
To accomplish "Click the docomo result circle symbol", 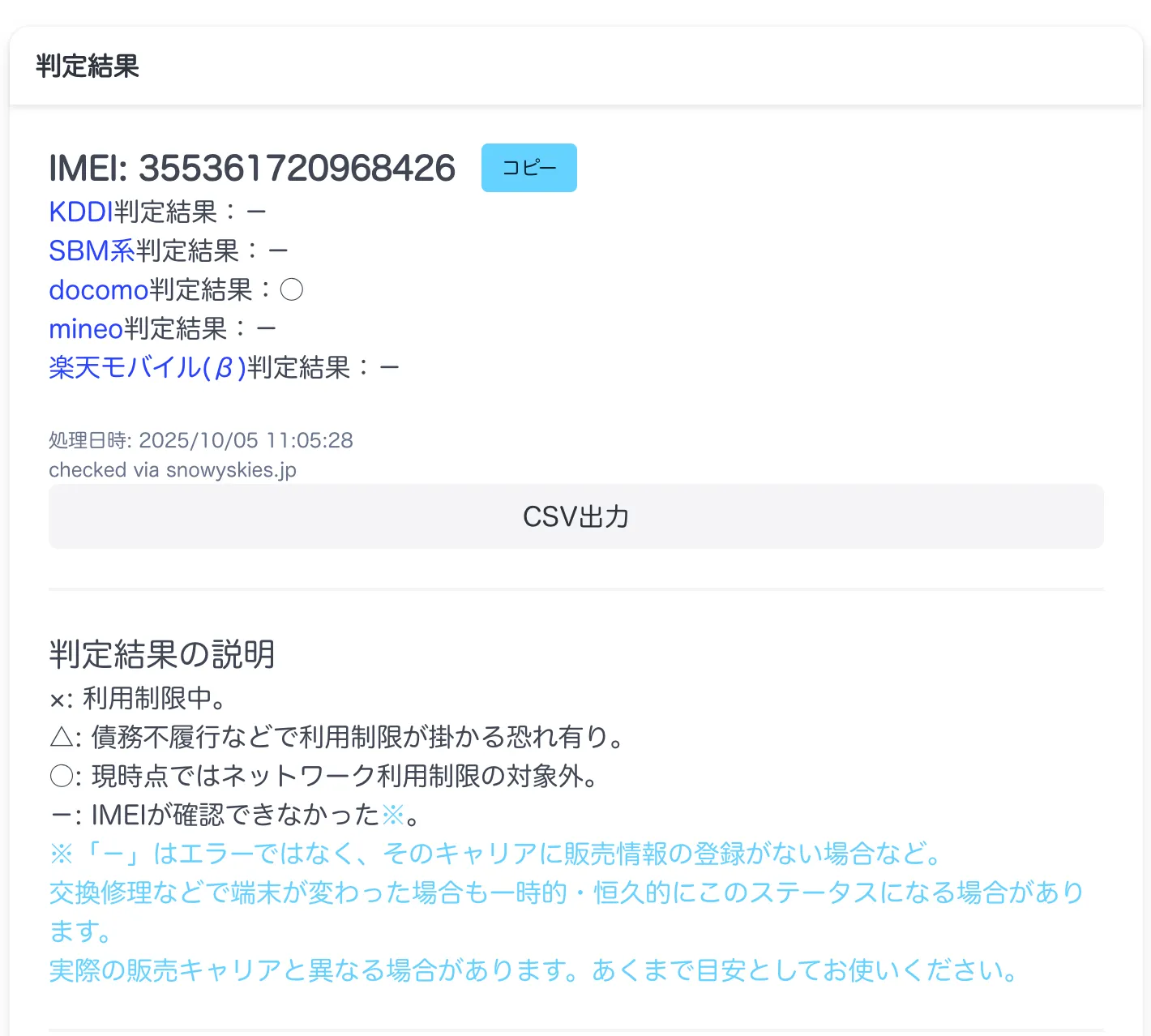I will coord(291,289).
